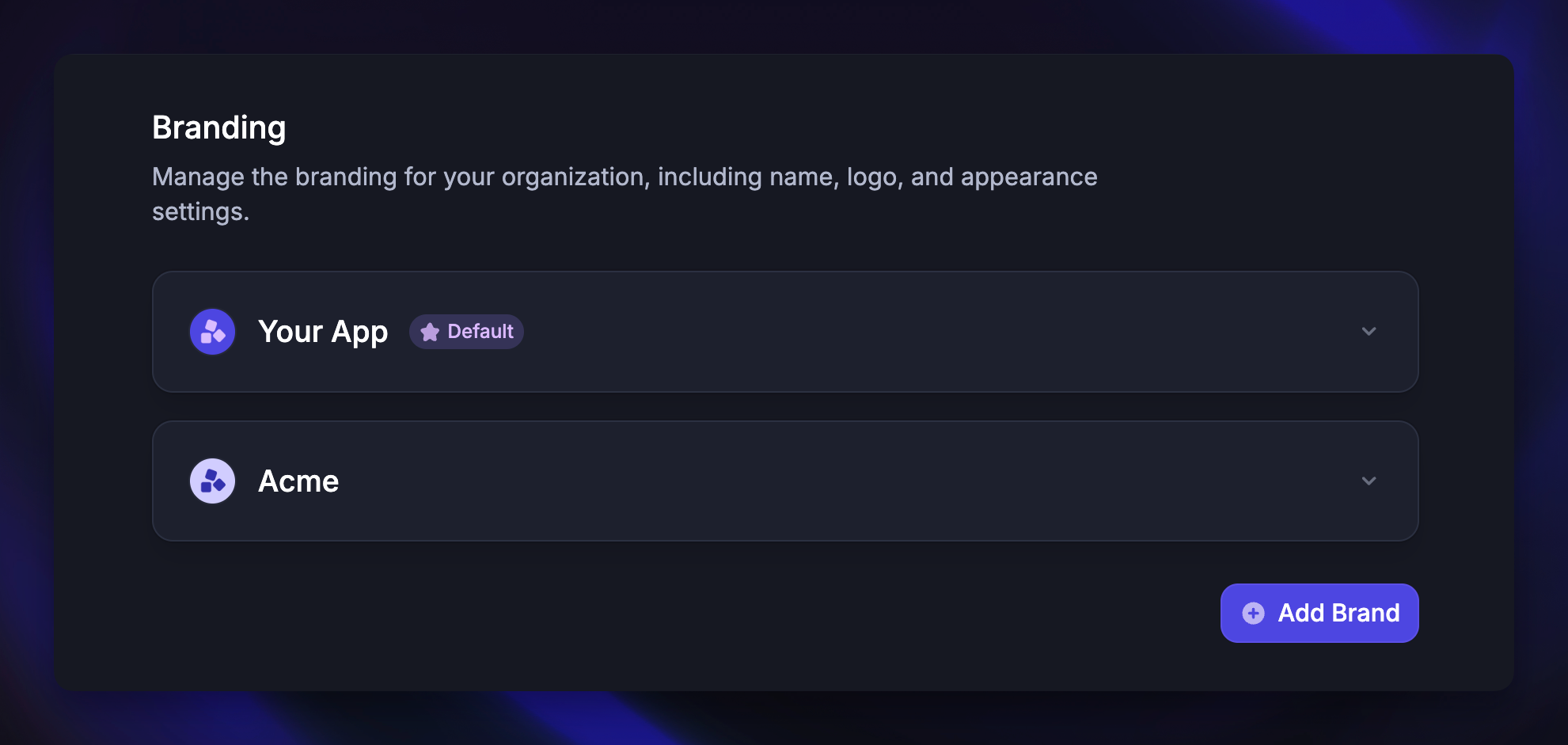Click the star icon in the Default badge
1568x745 pixels.
pos(429,332)
